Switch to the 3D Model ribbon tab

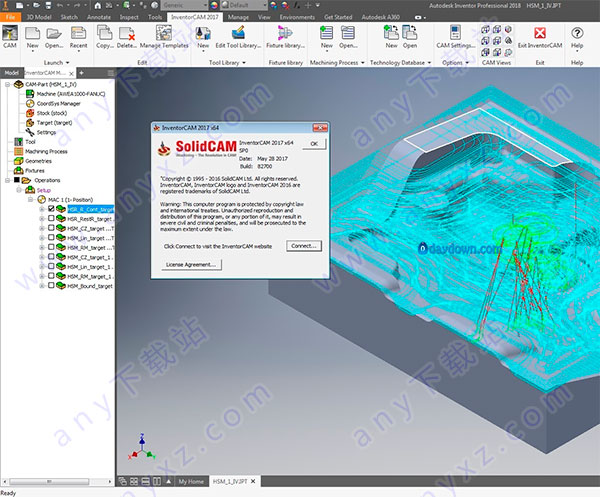(x=39, y=17)
